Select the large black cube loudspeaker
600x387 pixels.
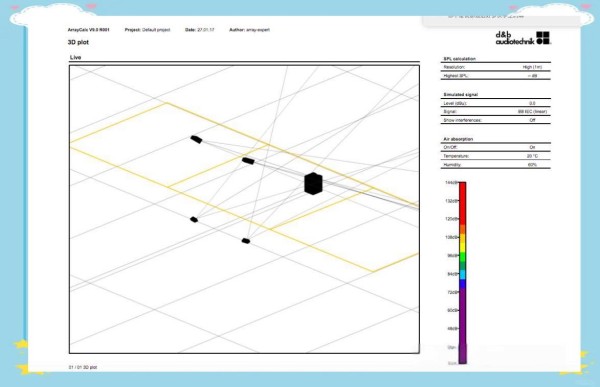point(313,183)
